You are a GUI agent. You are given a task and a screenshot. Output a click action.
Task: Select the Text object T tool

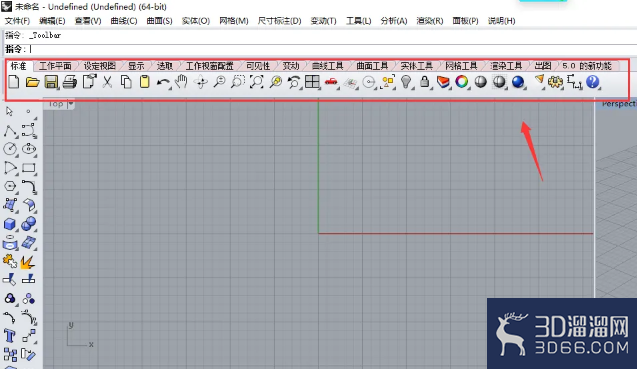(x=9, y=336)
